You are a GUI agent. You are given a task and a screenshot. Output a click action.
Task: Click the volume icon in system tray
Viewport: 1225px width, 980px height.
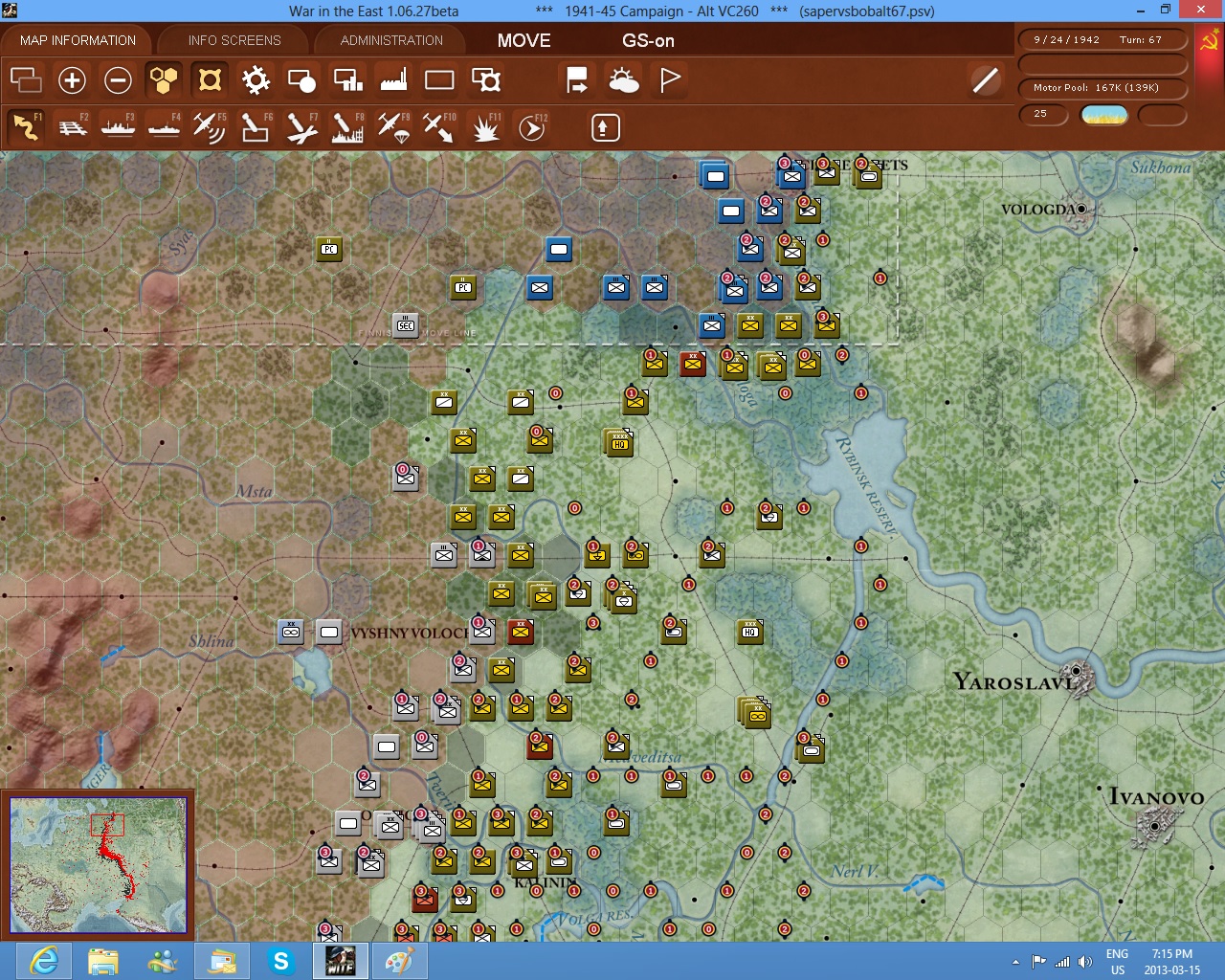(x=1084, y=961)
